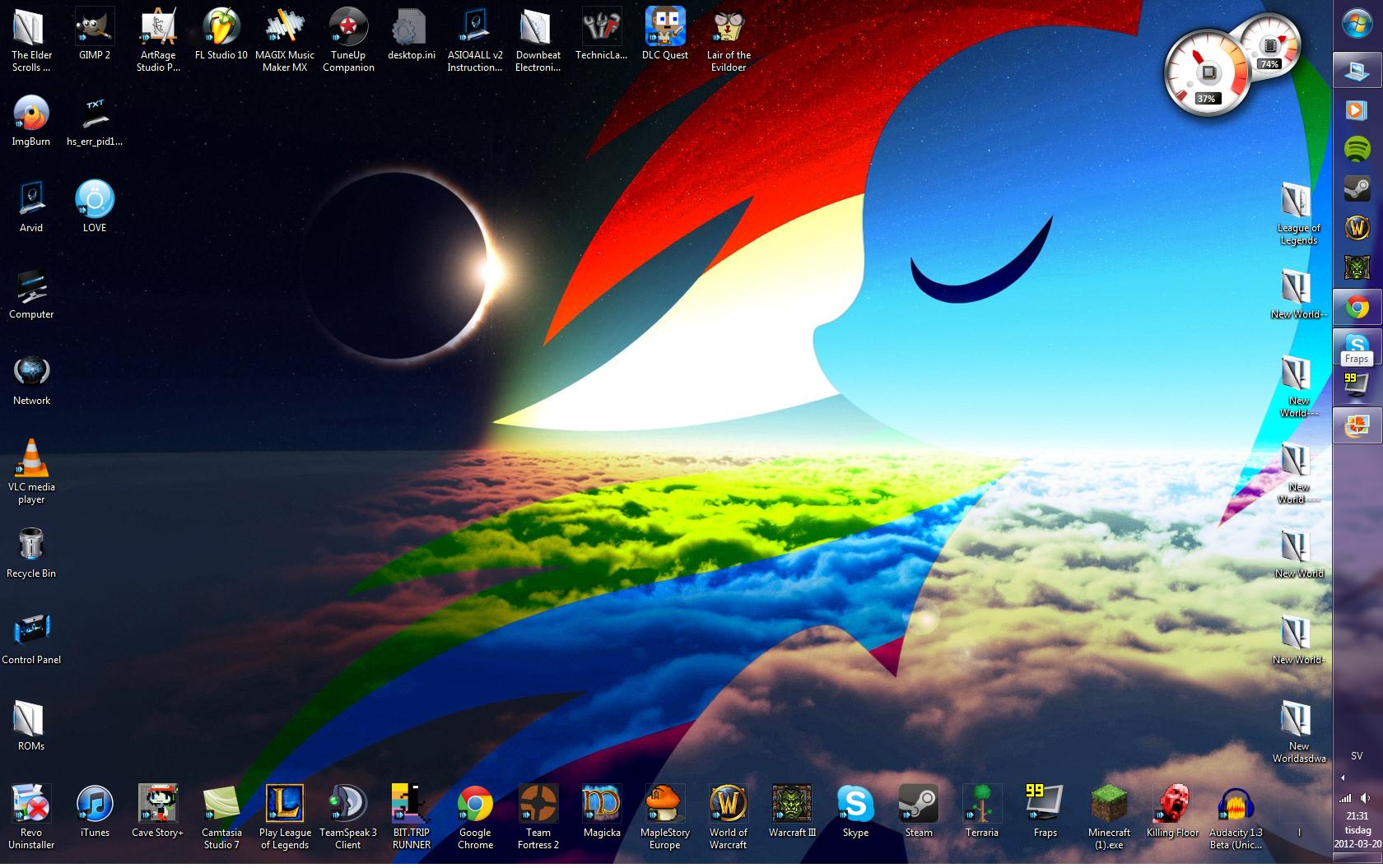Open the volume speaker tray icon
This screenshot has height=868, width=1383.
tap(1367, 798)
